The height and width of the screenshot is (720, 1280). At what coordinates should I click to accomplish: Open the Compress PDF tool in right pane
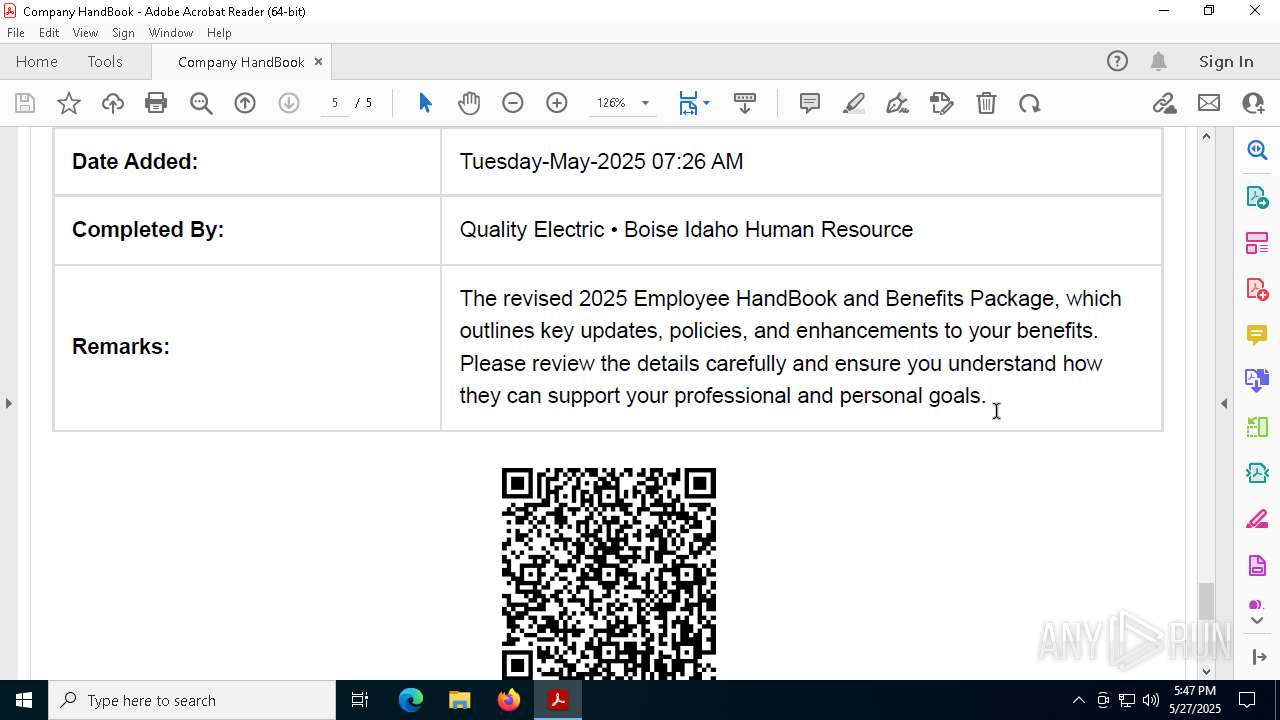[x=1257, y=473]
